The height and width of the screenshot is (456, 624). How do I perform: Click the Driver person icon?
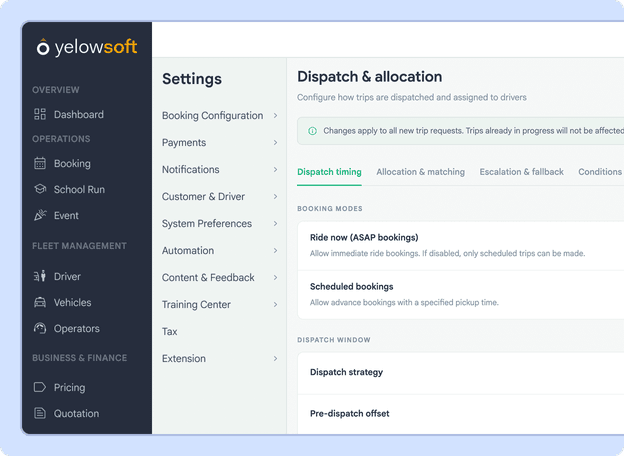[x=40, y=276]
